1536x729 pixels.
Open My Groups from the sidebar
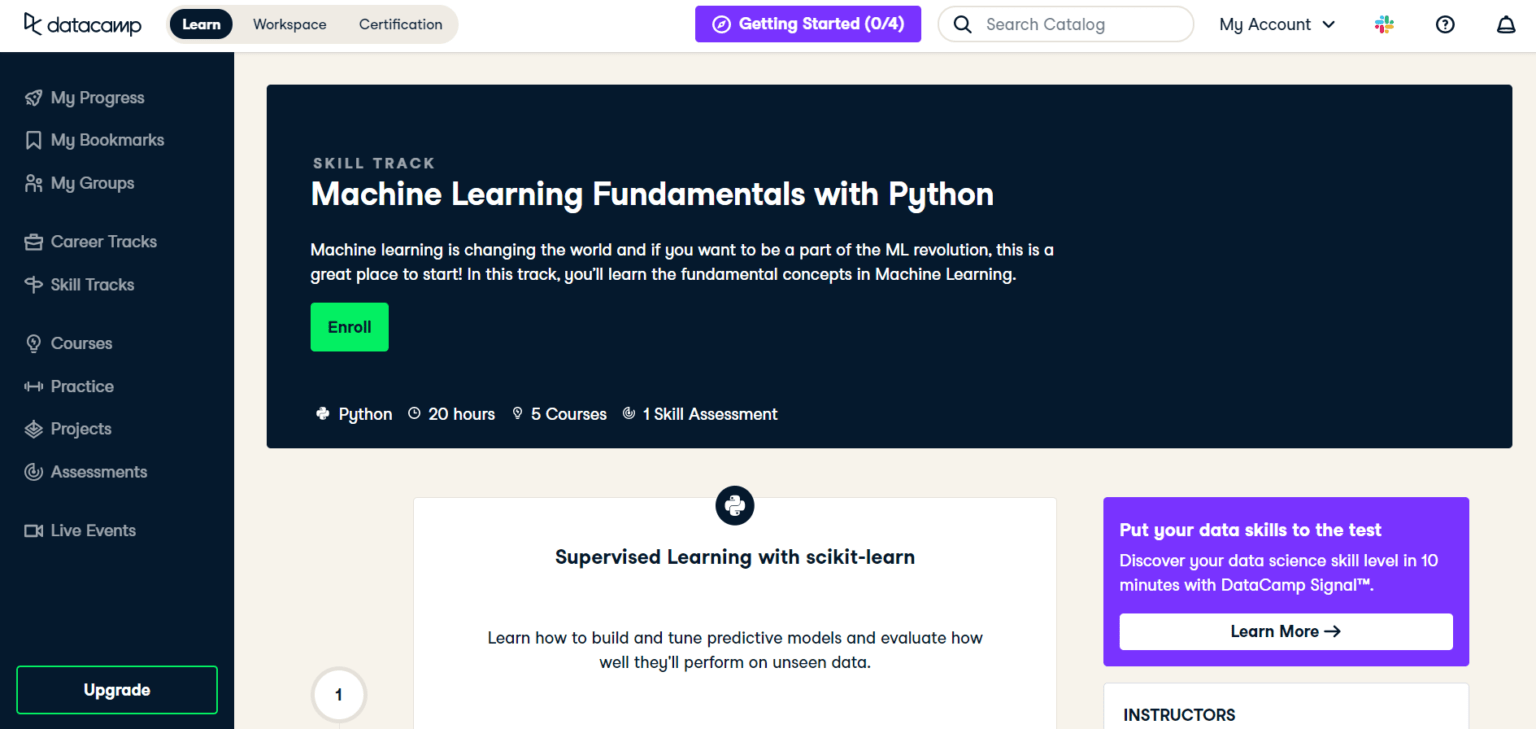coord(92,183)
